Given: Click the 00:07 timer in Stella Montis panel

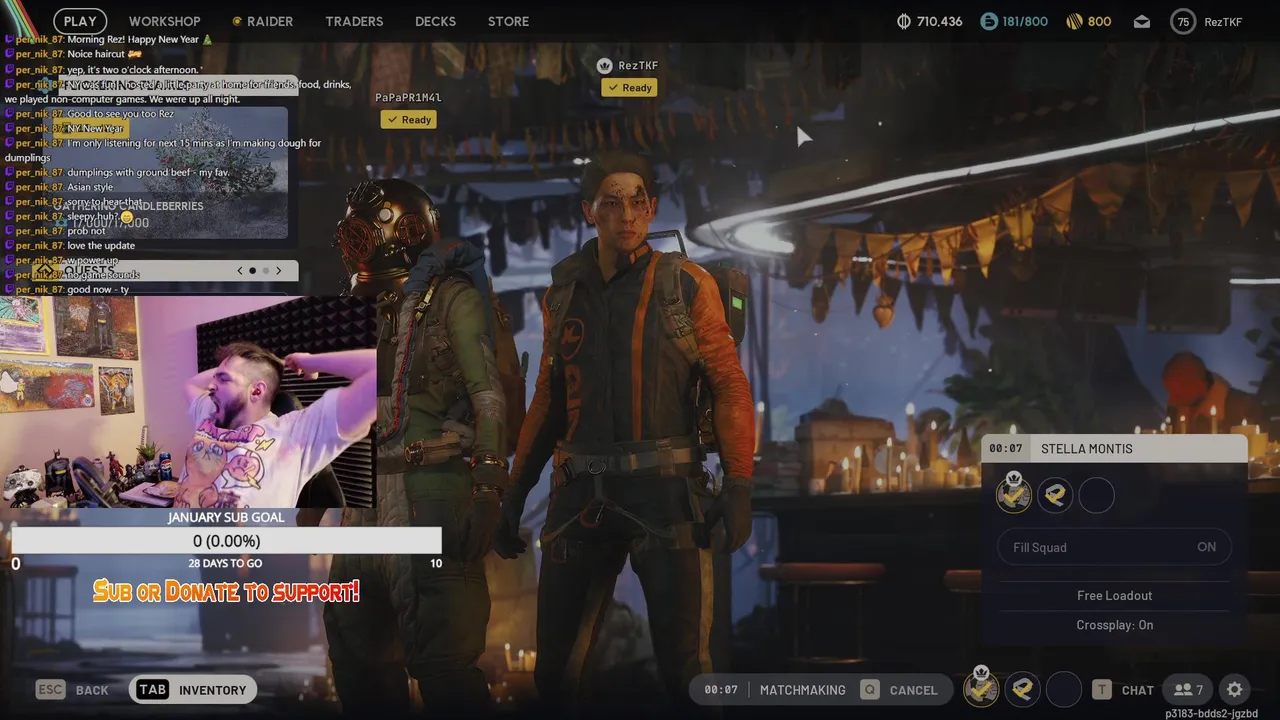Looking at the screenshot, I should (1005, 448).
